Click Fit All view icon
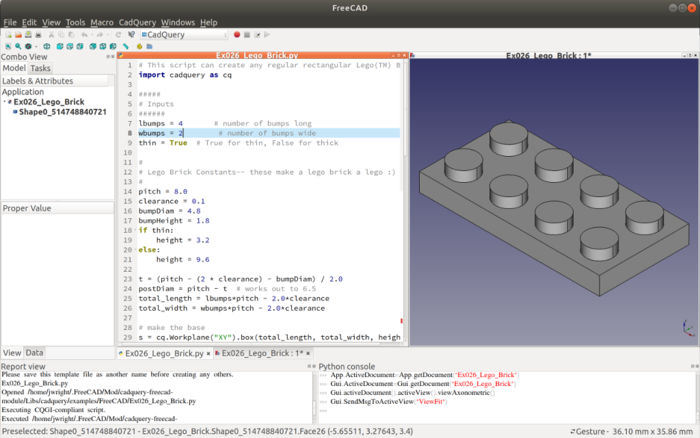The height and width of the screenshot is (438, 700). (x=7, y=46)
